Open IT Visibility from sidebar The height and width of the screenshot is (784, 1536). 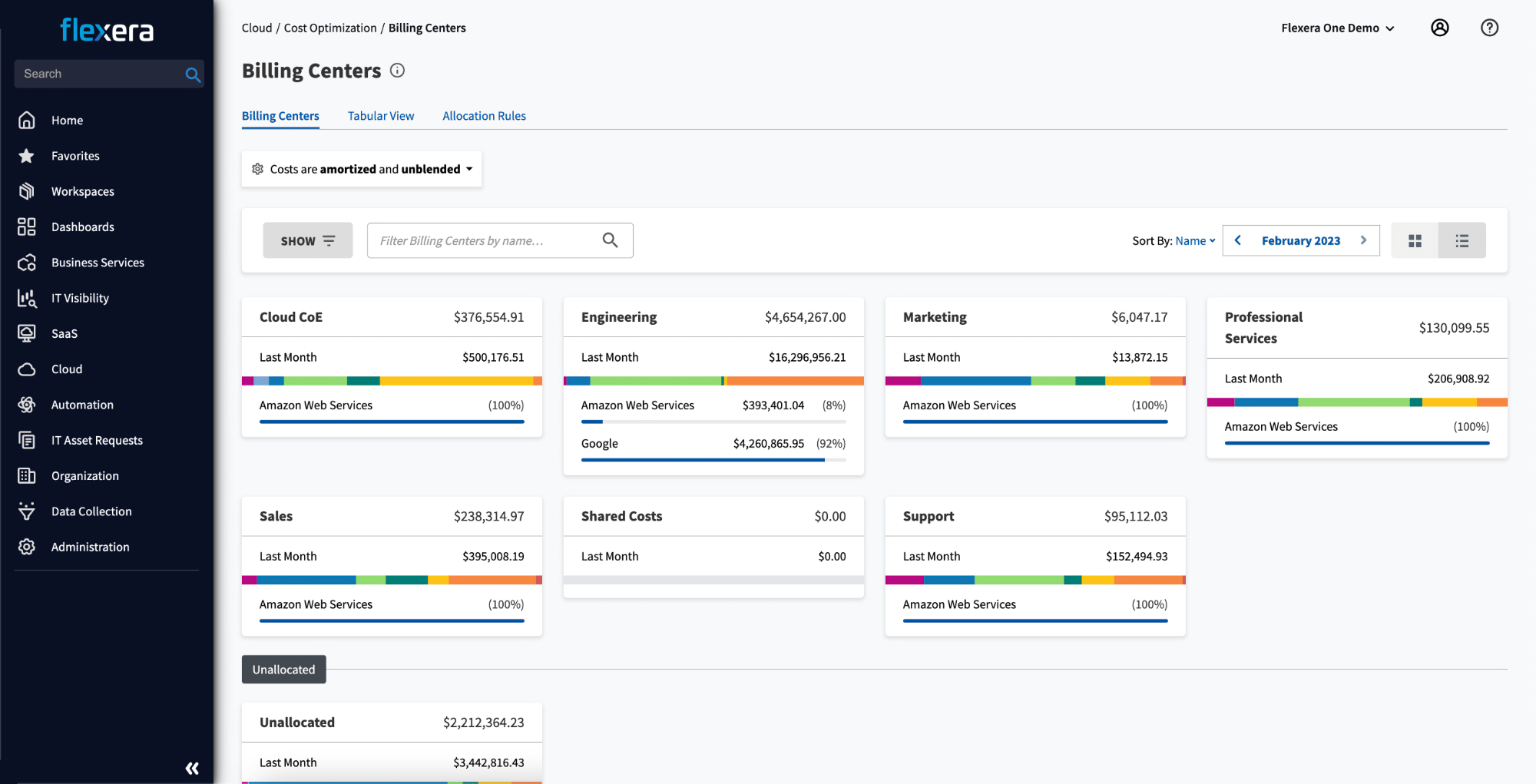[x=80, y=298]
